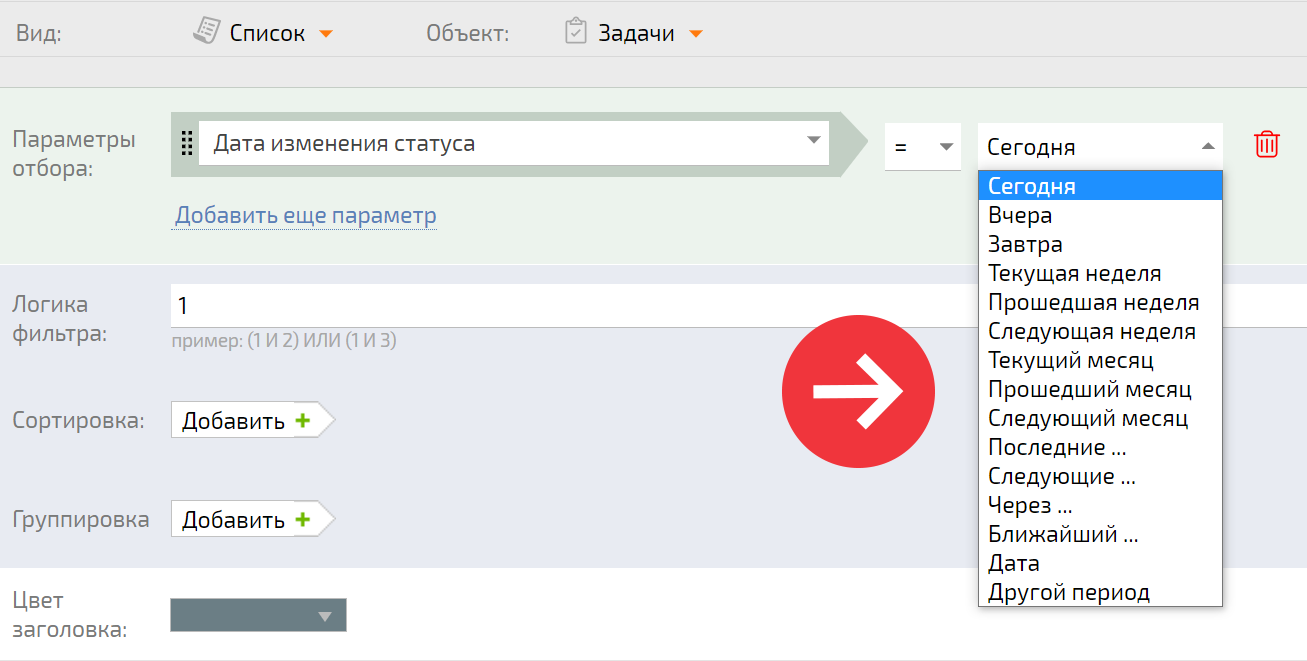Click the green plus in Группировка

click(302, 520)
